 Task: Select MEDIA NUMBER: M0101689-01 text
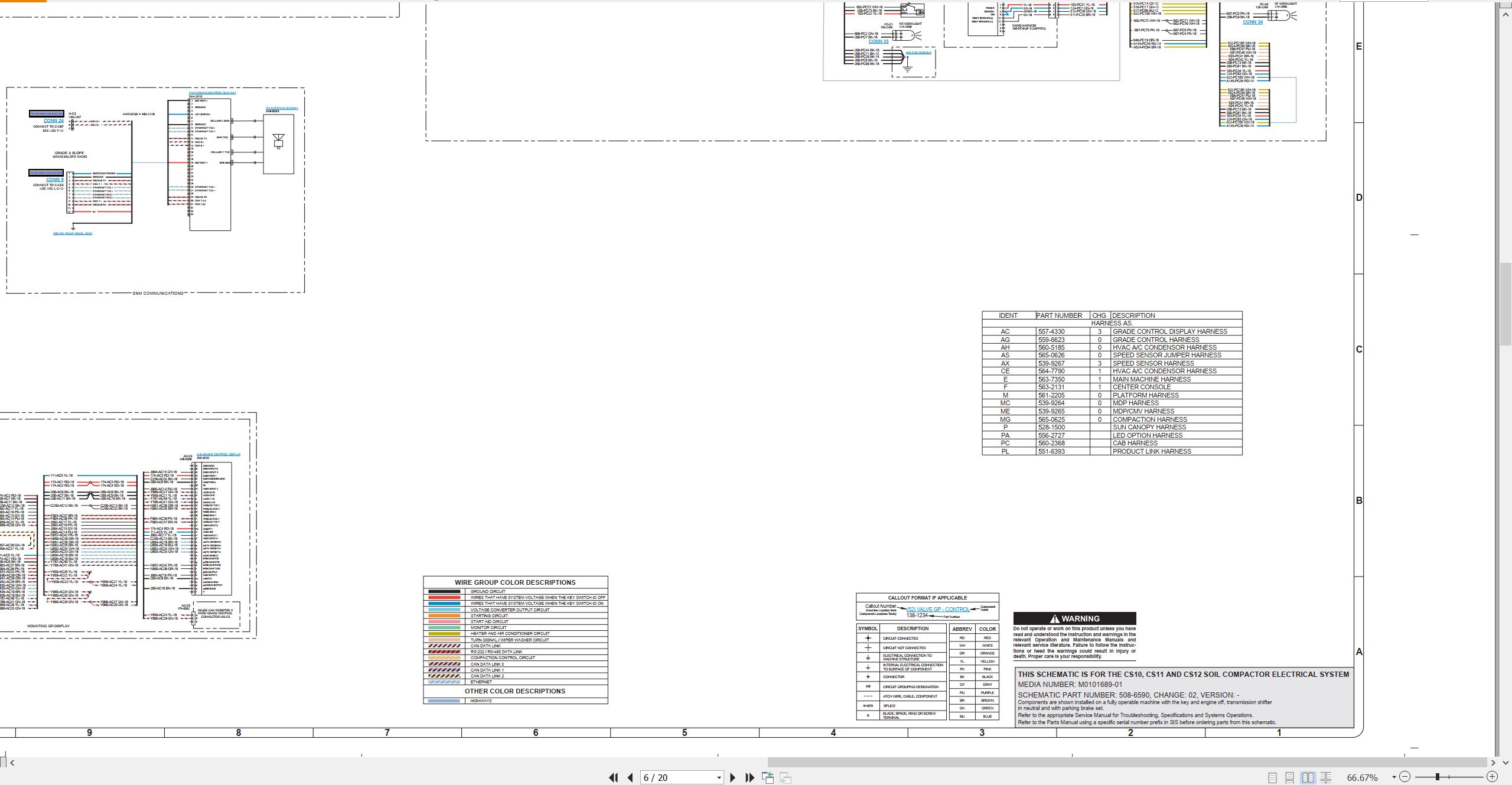(1070, 685)
